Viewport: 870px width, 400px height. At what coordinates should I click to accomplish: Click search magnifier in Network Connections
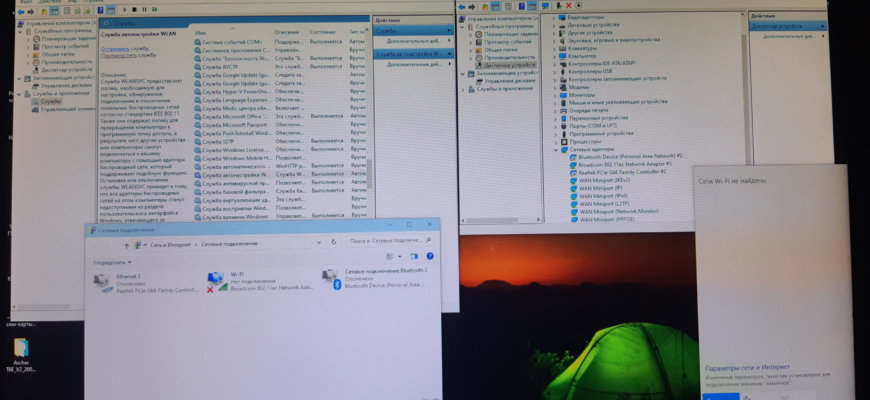pos(428,241)
